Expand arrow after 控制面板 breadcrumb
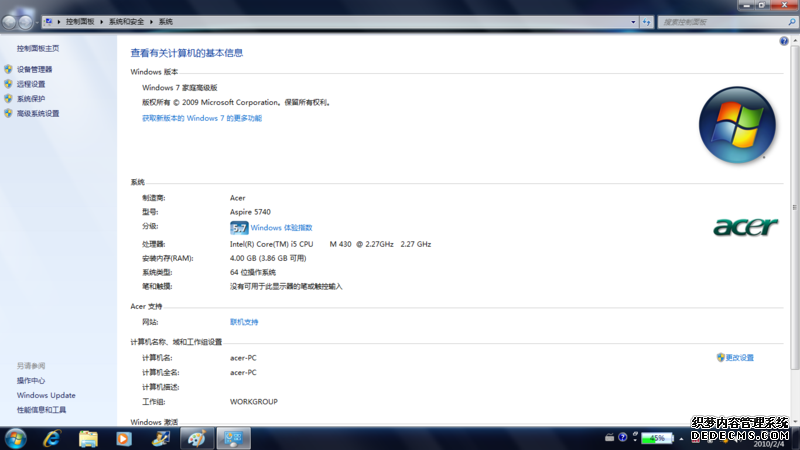The height and width of the screenshot is (450, 800). pyautogui.click(x=102, y=22)
